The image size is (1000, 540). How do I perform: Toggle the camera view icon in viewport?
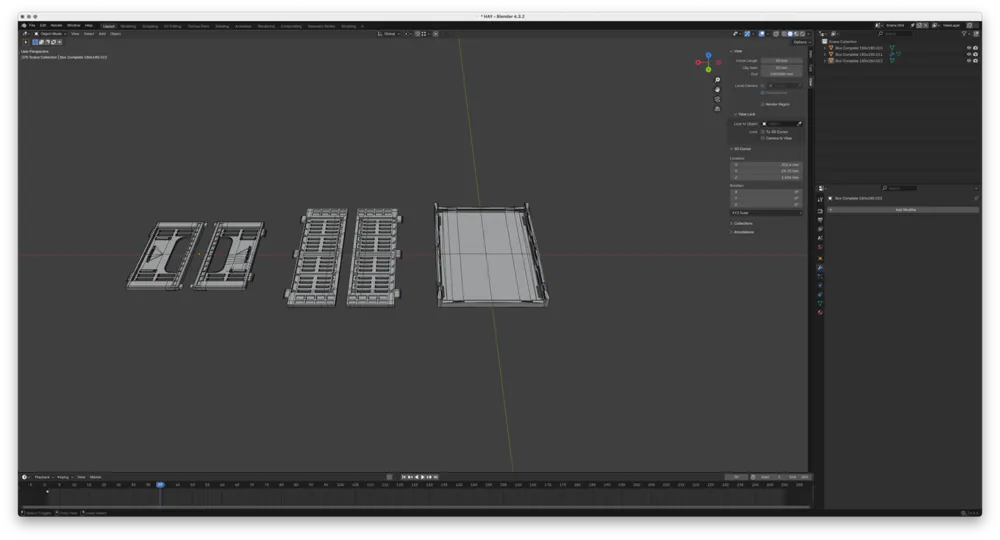point(717,99)
